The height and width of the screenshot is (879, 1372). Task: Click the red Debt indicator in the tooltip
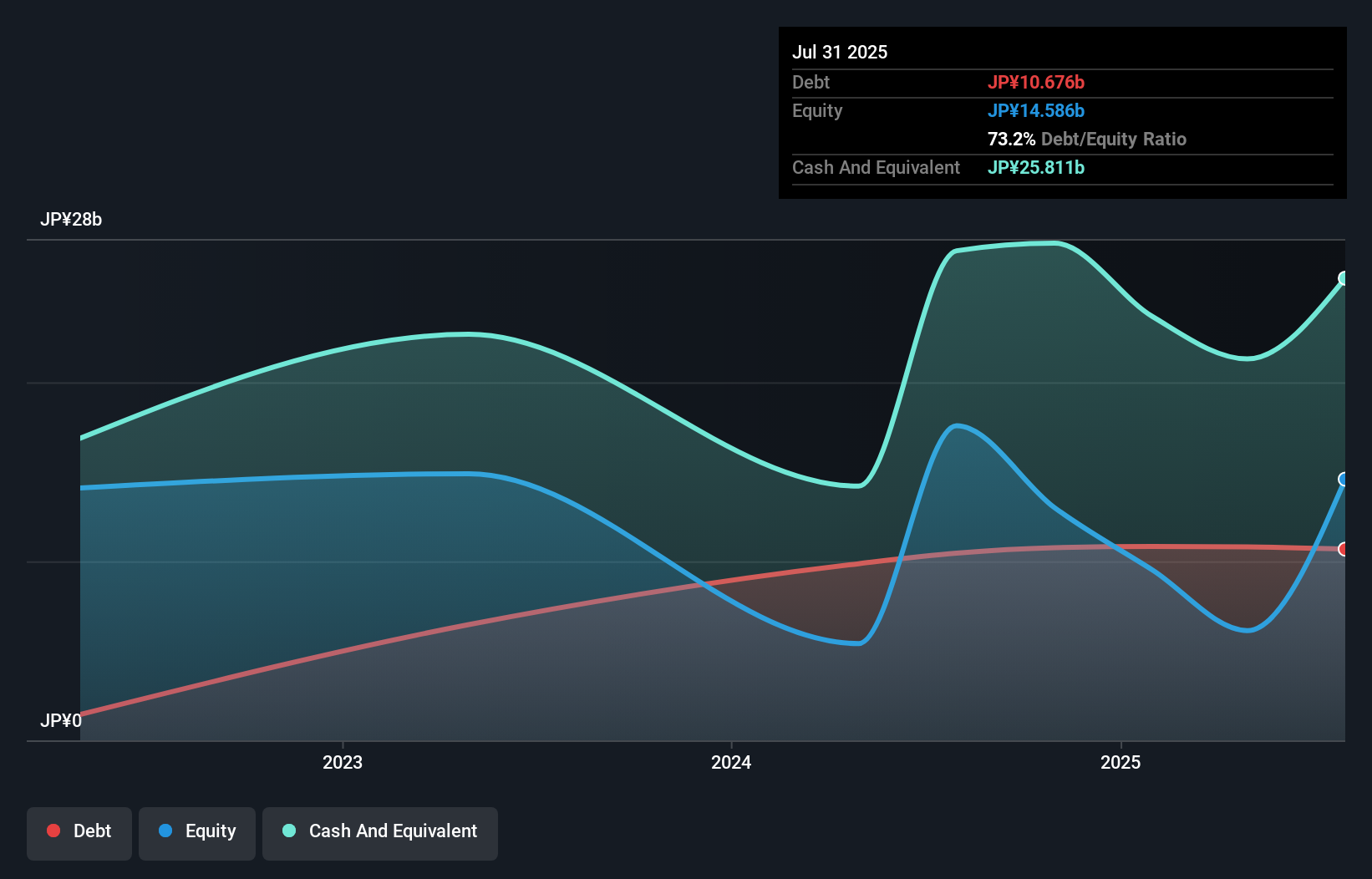click(x=1036, y=82)
